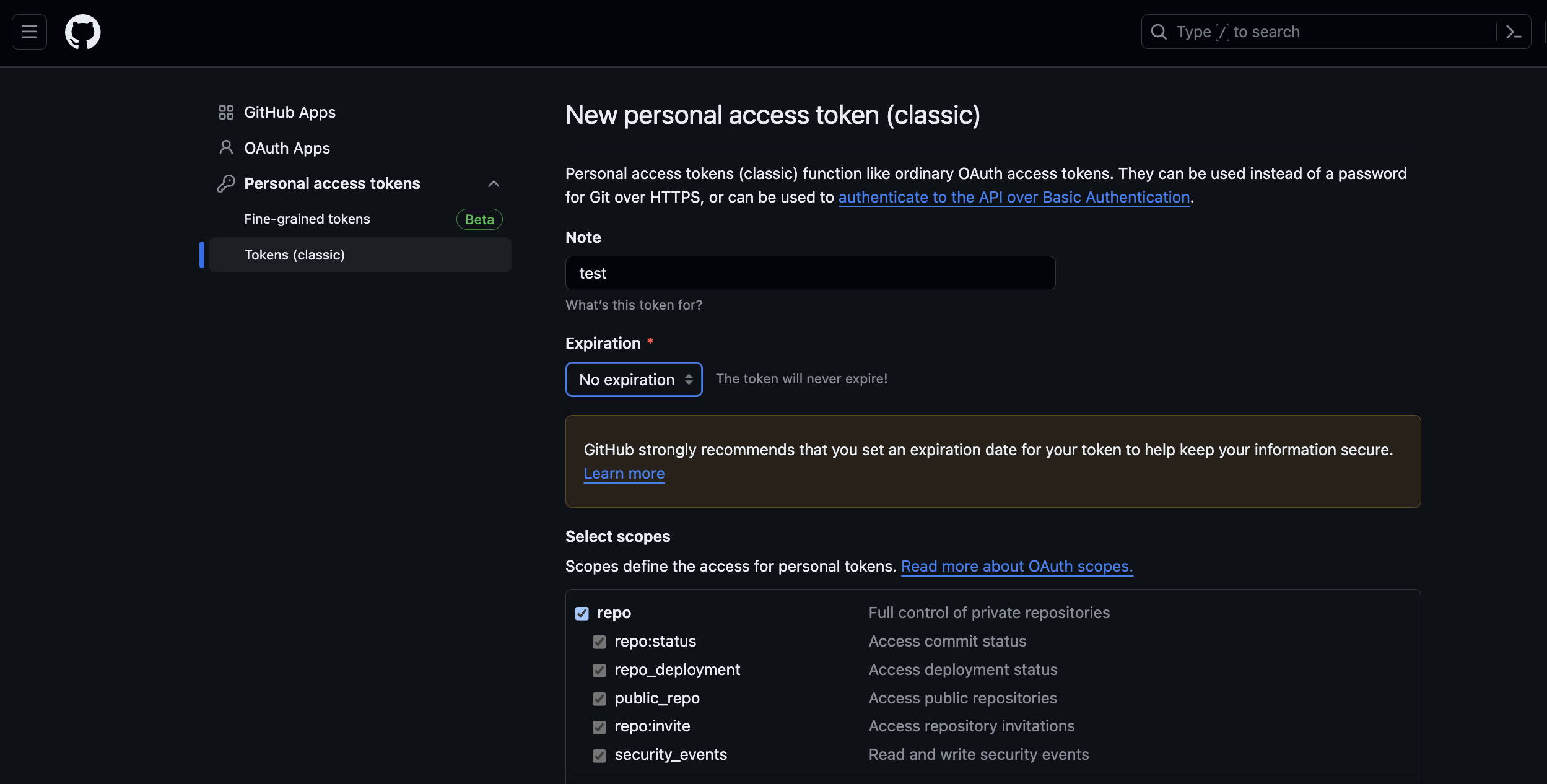
Task: Uncheck the repo scope checkbox
Action: (x=582, y=613)
